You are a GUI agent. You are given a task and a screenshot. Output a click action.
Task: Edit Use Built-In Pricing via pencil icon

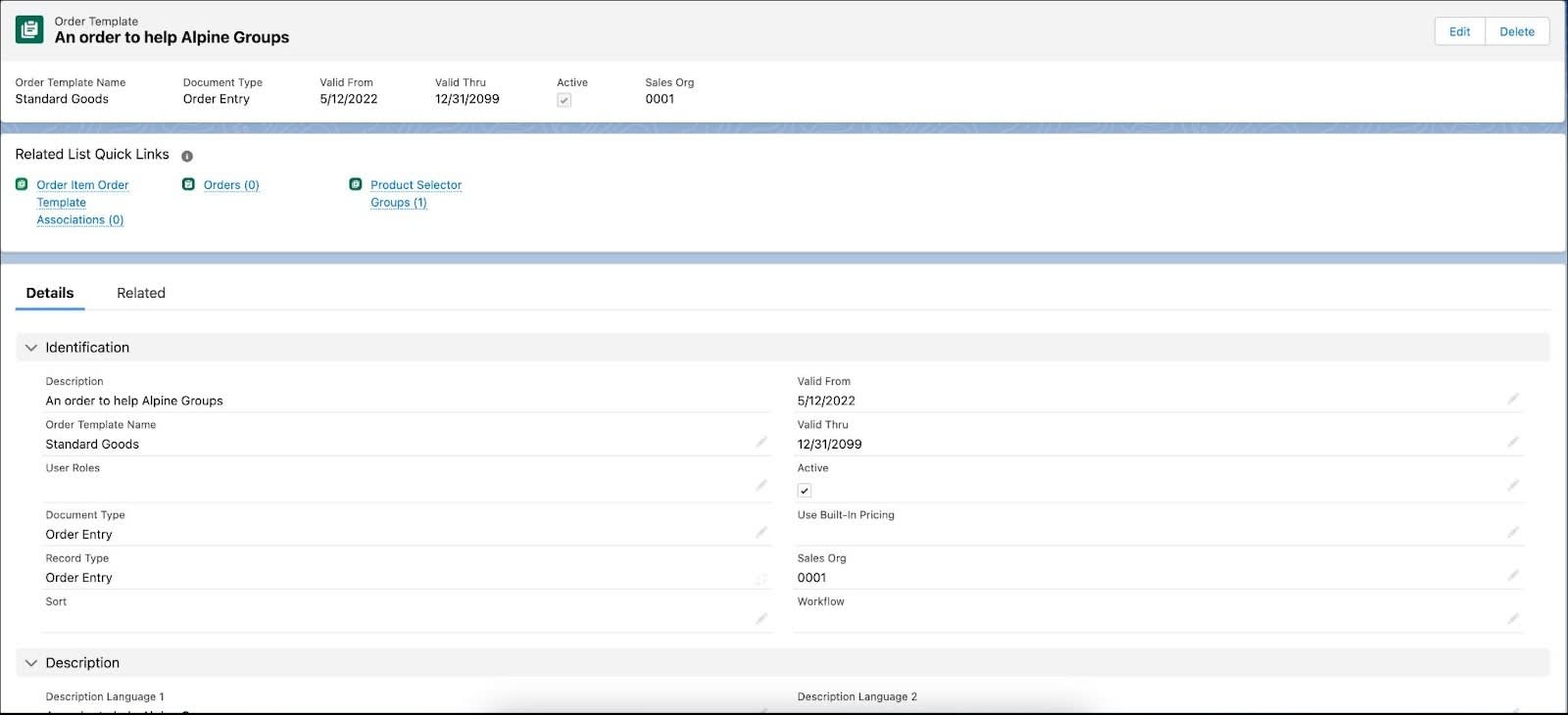tap(1513, 532)
